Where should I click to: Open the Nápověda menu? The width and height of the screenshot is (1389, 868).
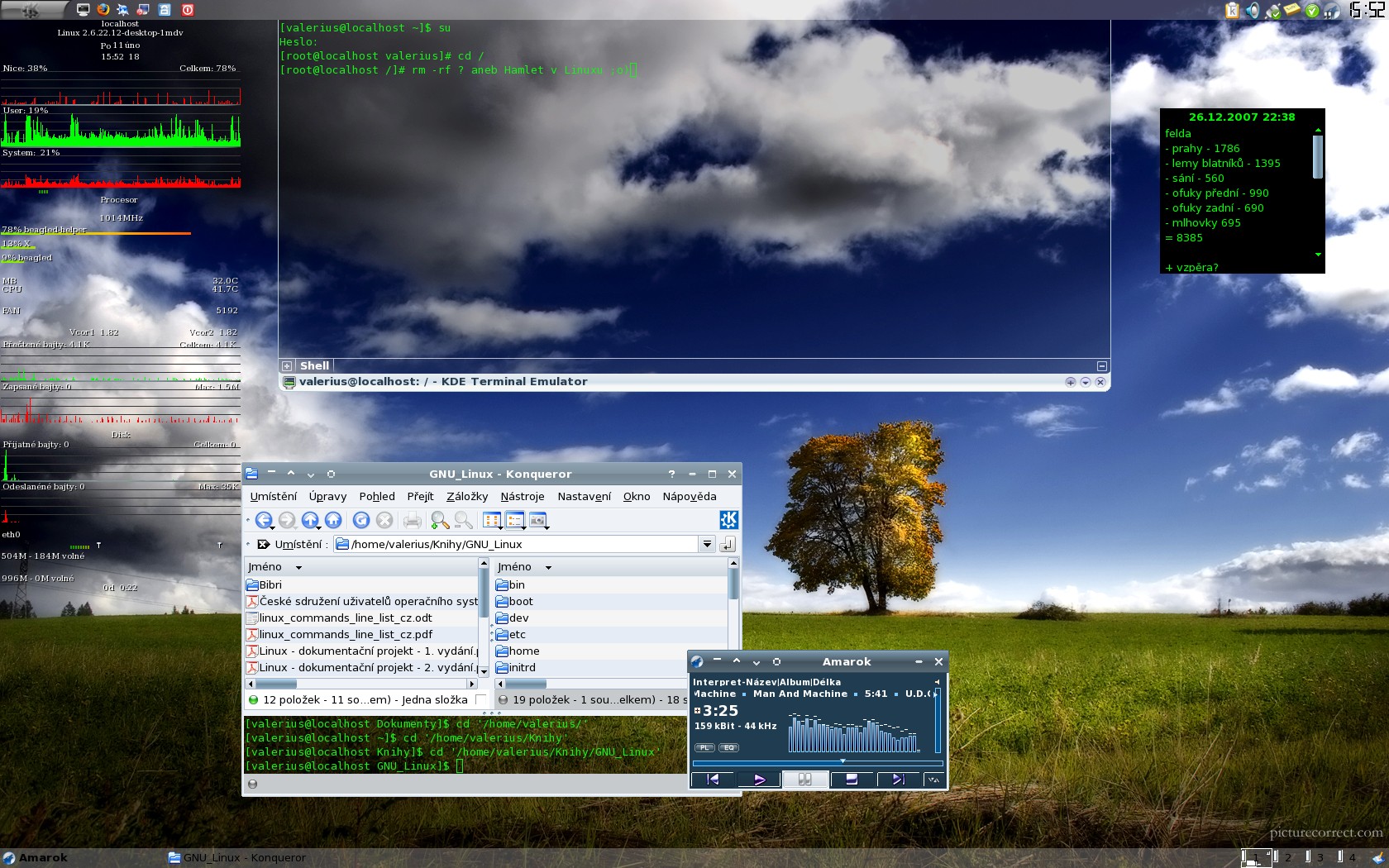[x=690, y=496]
